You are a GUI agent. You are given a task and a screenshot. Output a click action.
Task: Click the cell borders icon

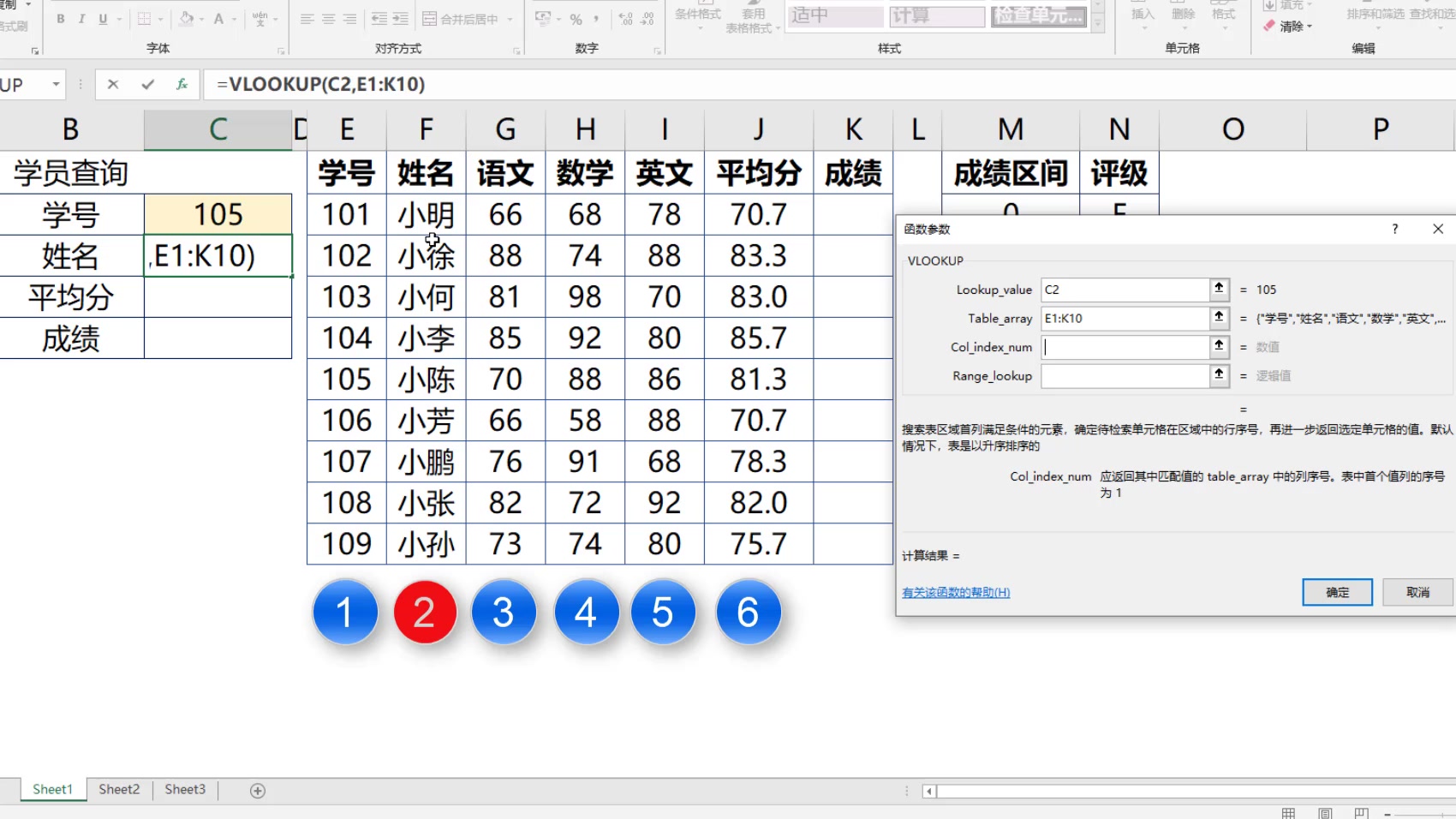tap(144, 19)
